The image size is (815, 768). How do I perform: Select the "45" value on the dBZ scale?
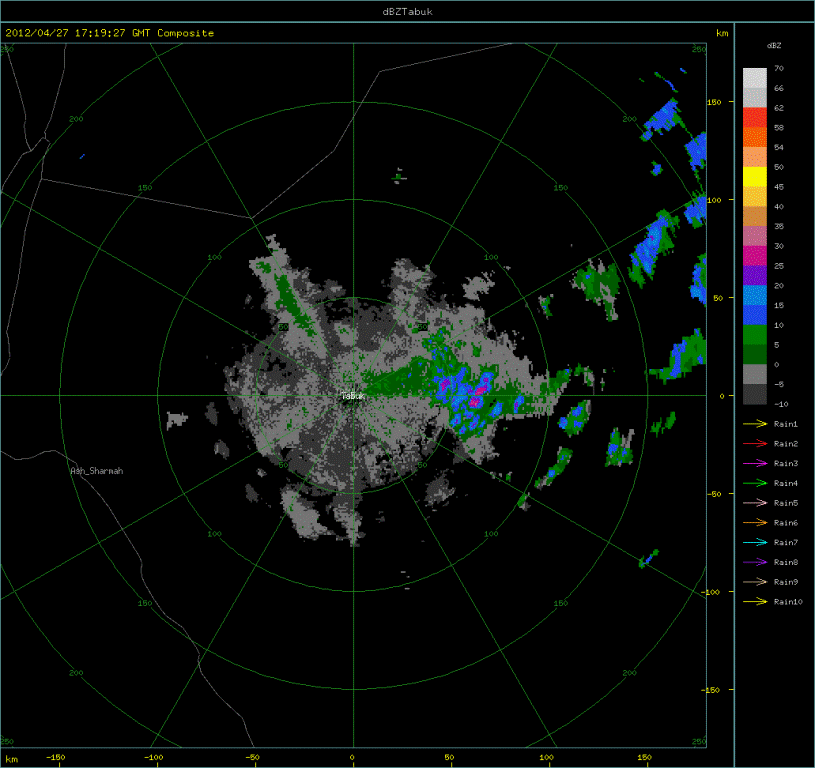click(779, 187)
